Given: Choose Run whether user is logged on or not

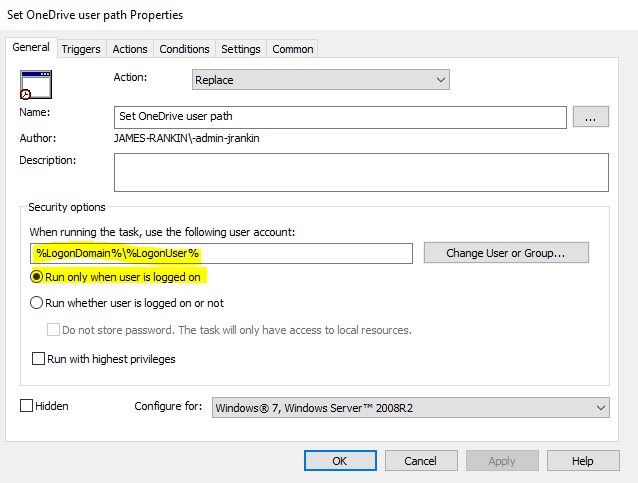Looking at the screenshot, I should tap(37, 303).
